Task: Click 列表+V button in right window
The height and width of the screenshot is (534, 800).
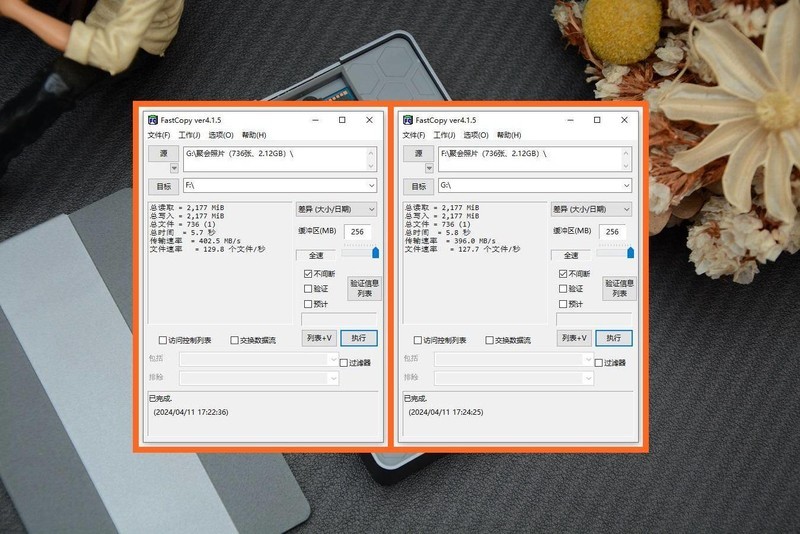Action: pos(574,338)
